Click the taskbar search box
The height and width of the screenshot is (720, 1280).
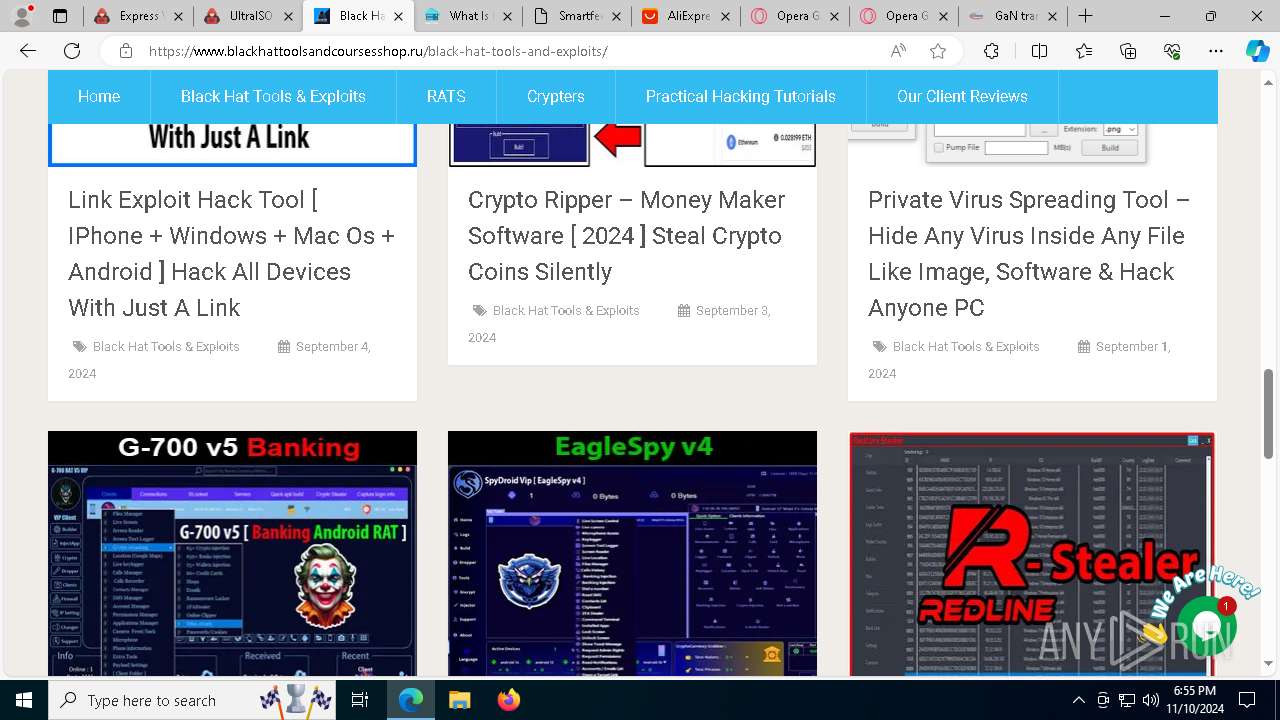192,700
